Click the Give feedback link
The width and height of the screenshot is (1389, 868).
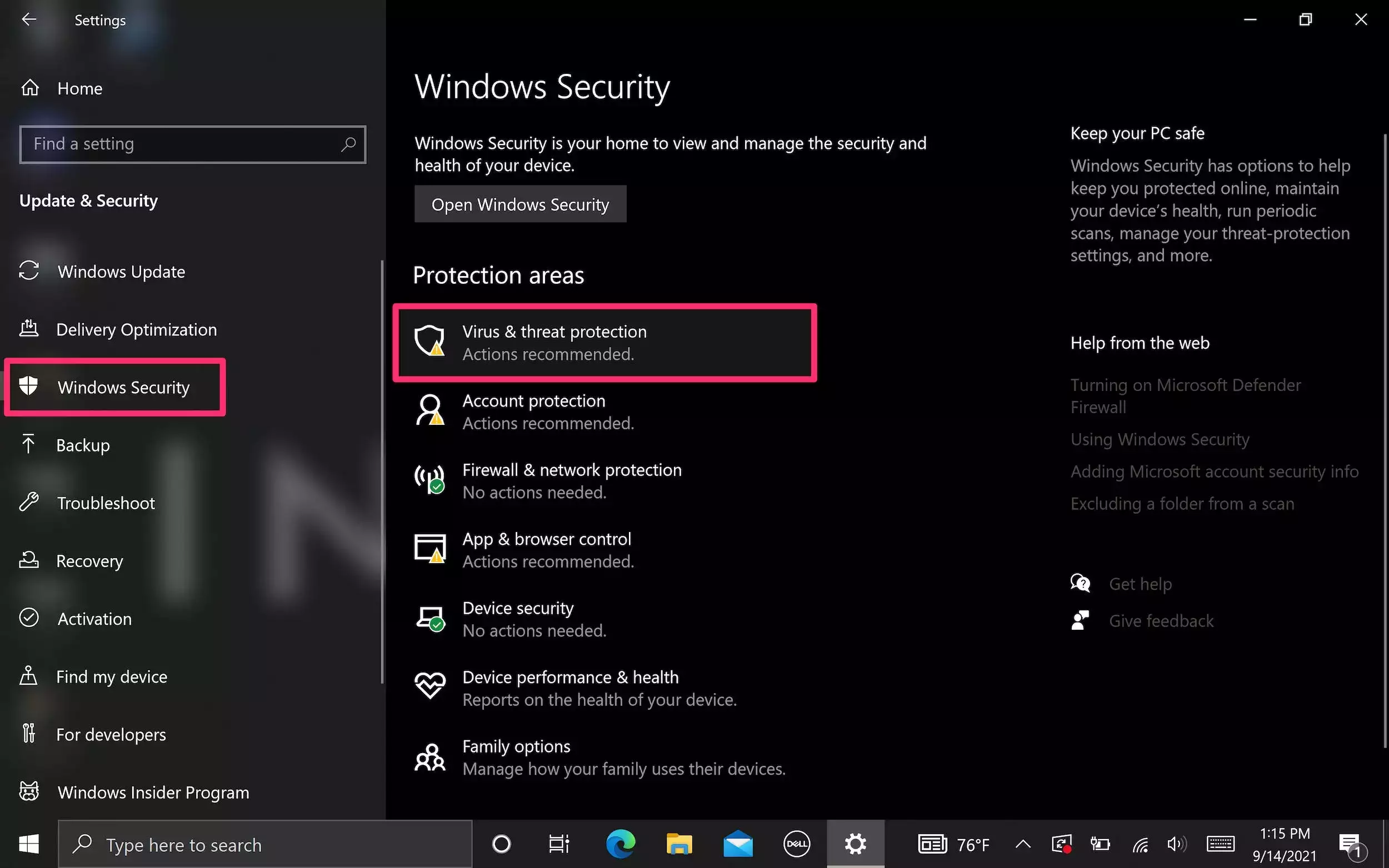click(x=1161, y=620)
